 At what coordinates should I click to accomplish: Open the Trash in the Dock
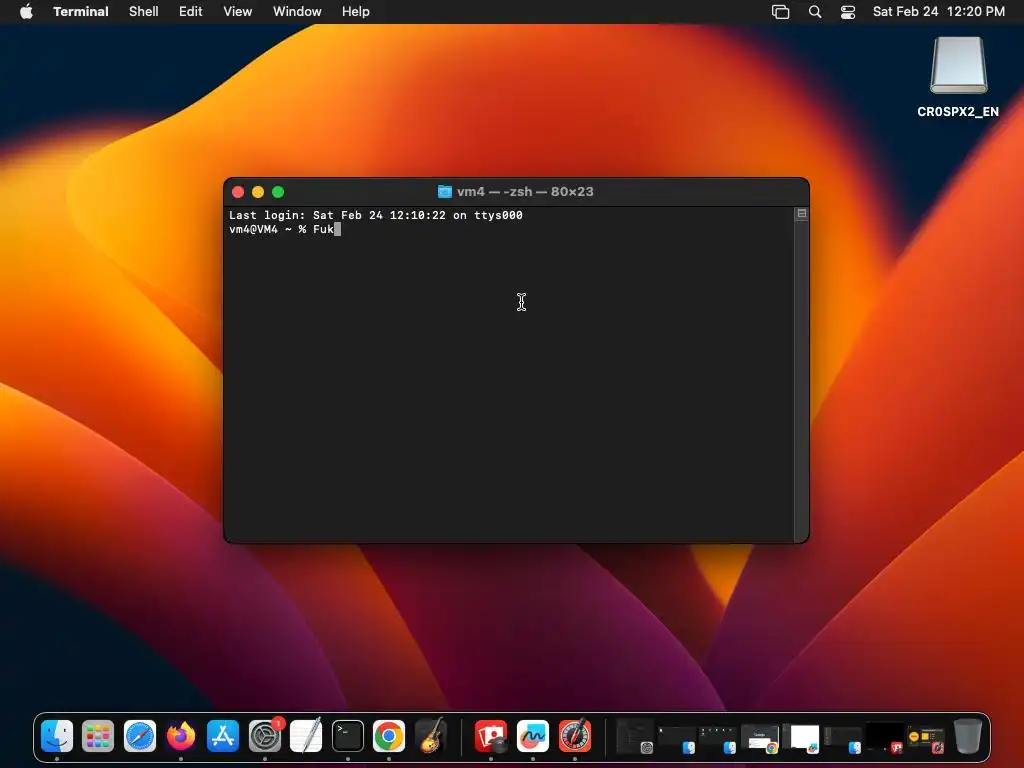(968, 736)
